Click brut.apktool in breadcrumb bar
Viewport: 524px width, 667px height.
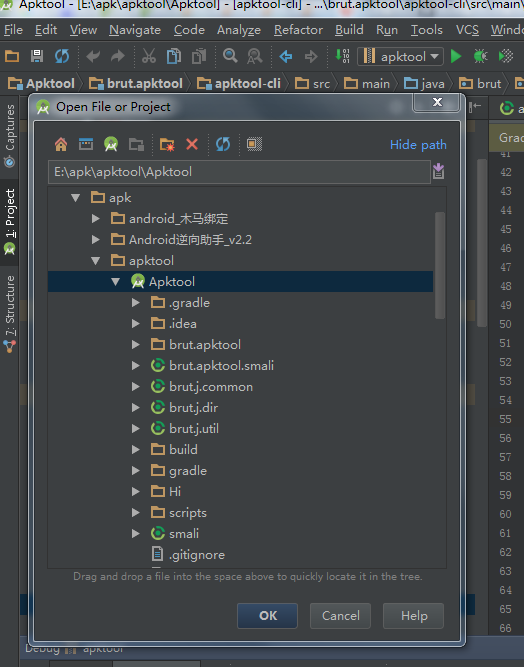pos(136,84)
